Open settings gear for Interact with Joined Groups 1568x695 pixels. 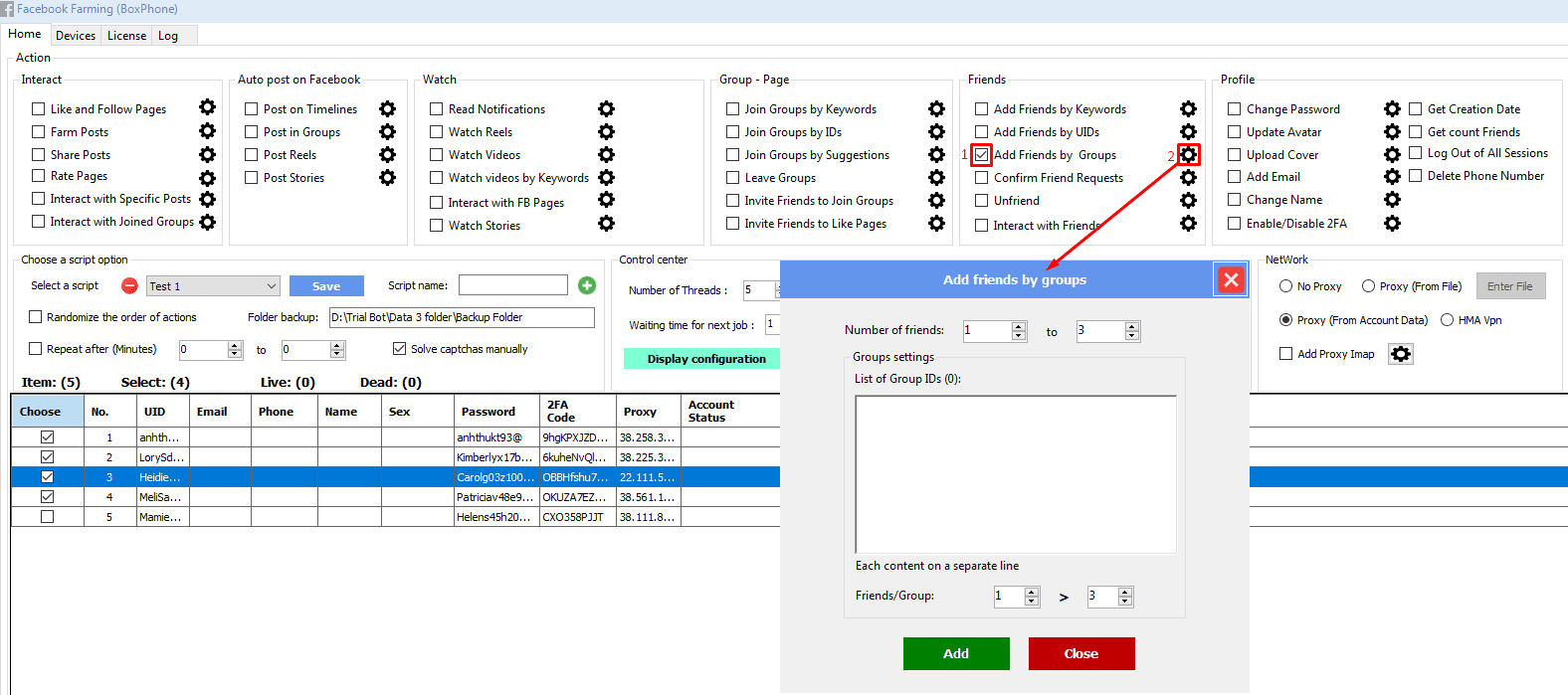tap(207, 222)
